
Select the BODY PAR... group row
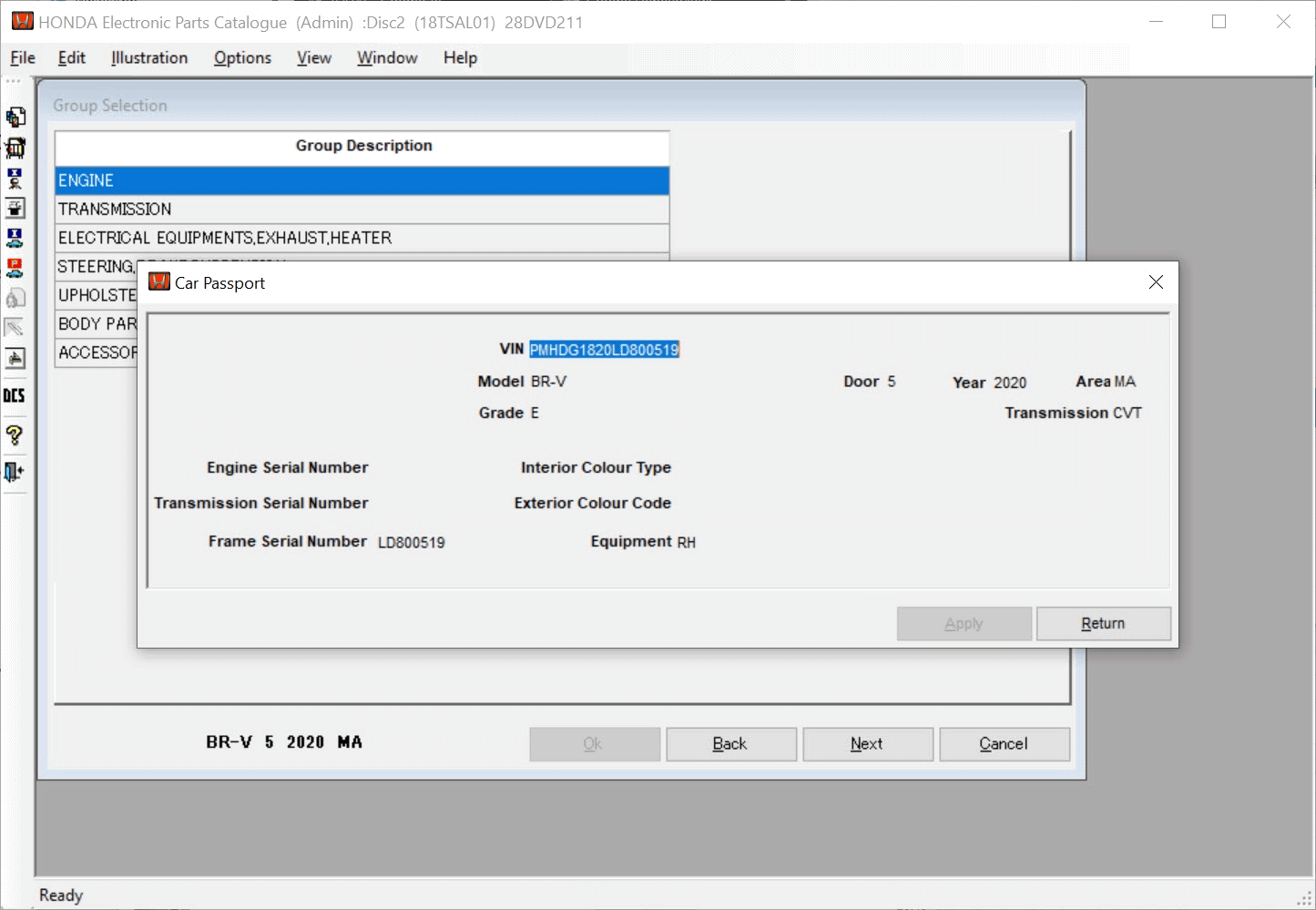pyautogui.click(x=96, y=324)
